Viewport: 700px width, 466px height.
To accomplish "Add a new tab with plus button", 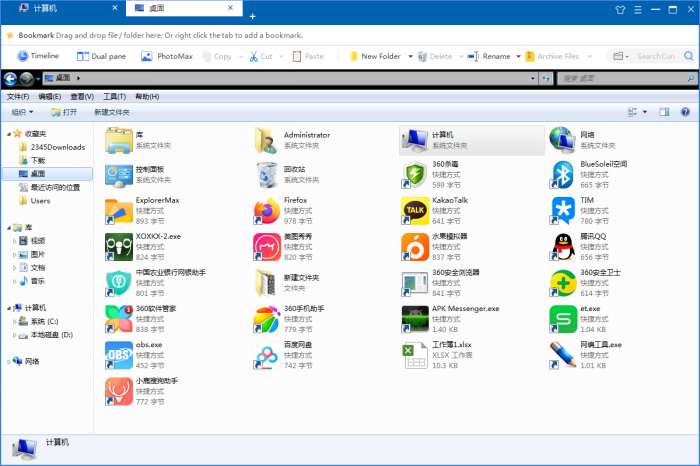I will click(x=252, y=17).
